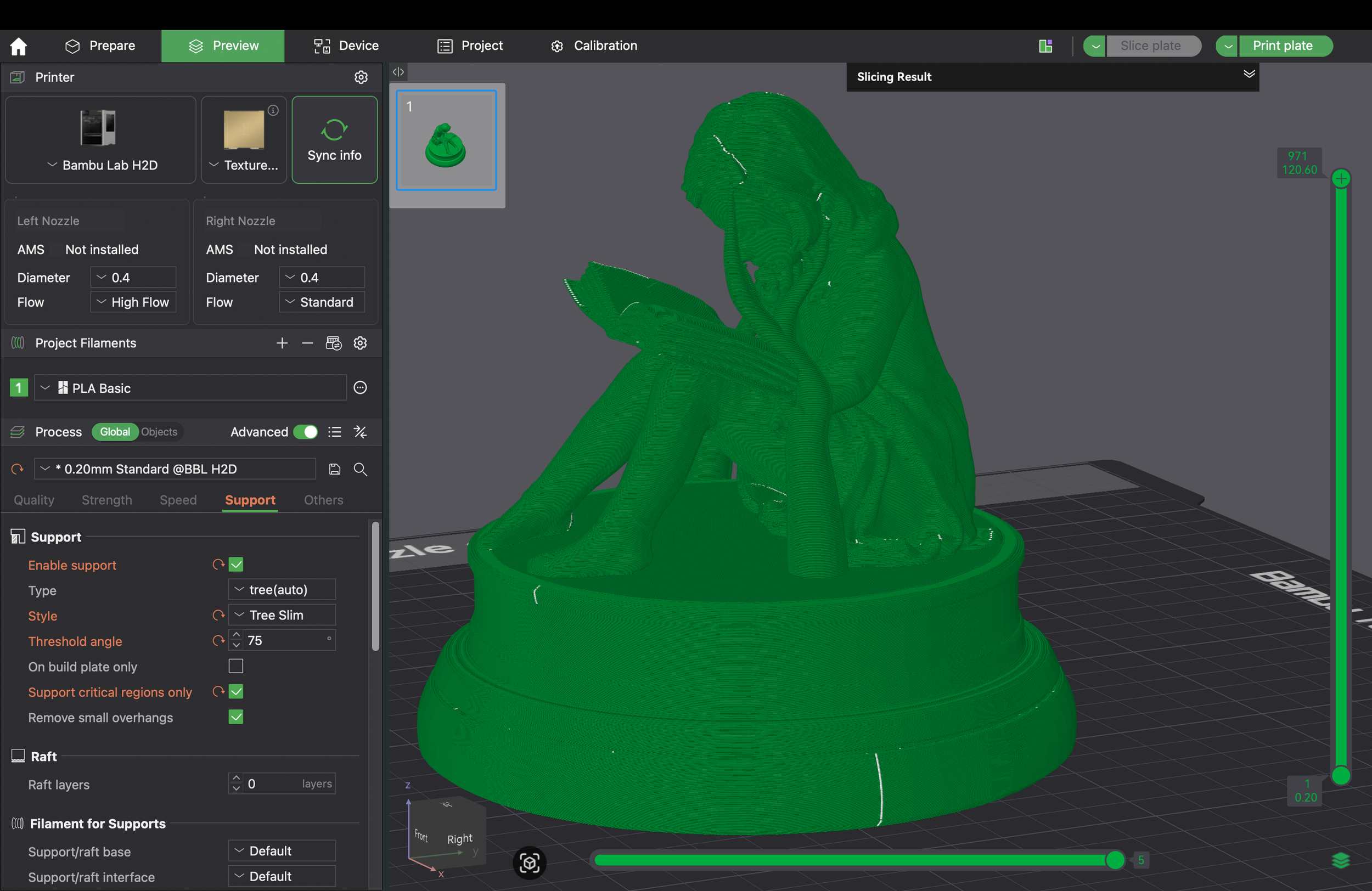Click compare presets icon next to Advanced
Viewport: 1372px width, 891px height.
tap(361, 432)
